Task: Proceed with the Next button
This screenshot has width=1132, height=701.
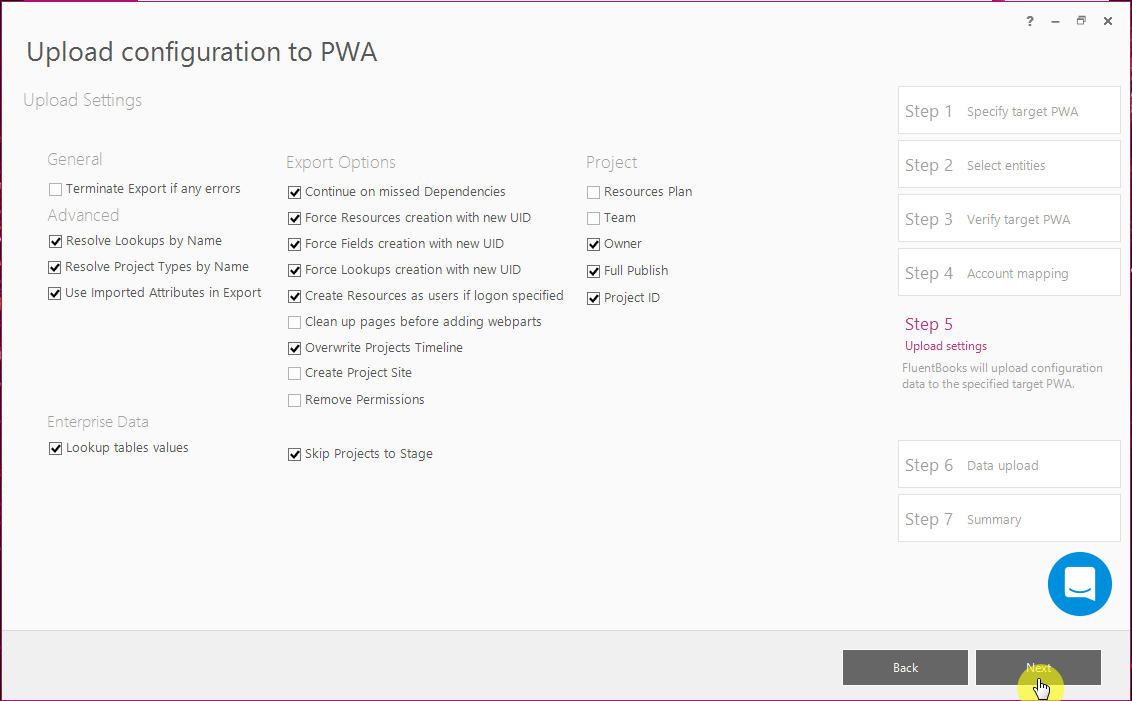Action: pyautogui.click(x=1037, y=667)
